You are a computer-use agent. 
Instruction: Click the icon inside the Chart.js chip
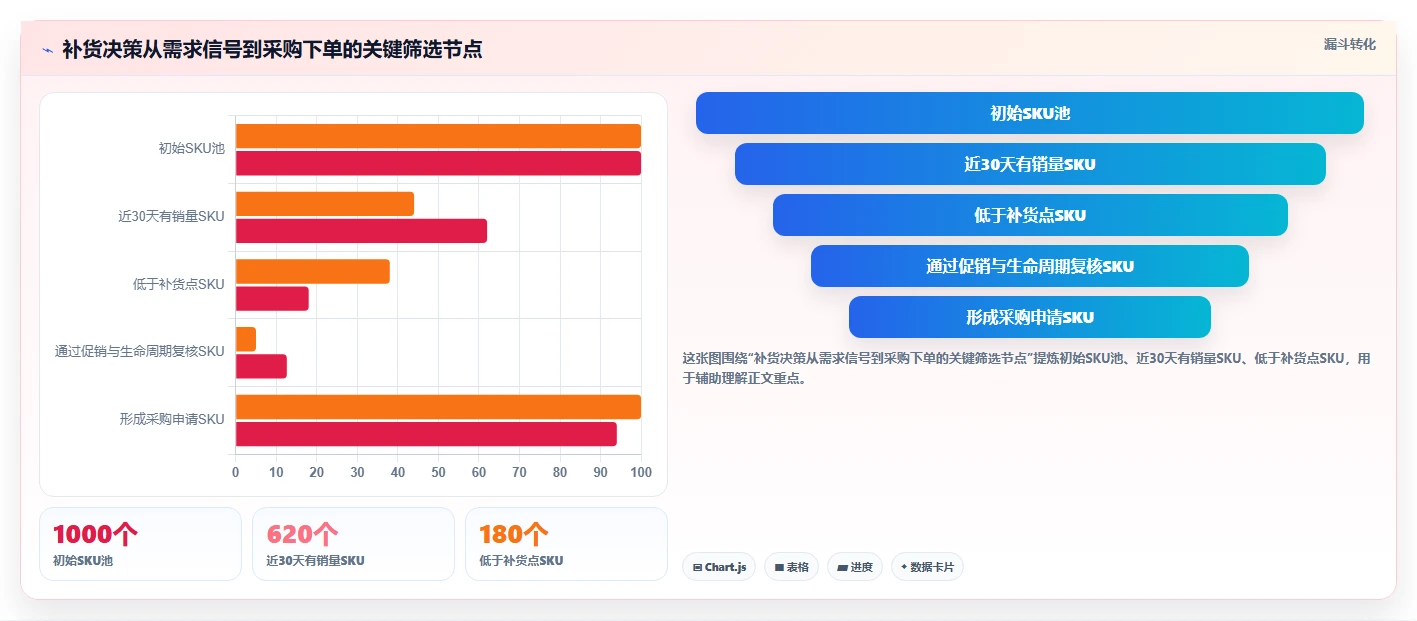(x=697, y=567)
